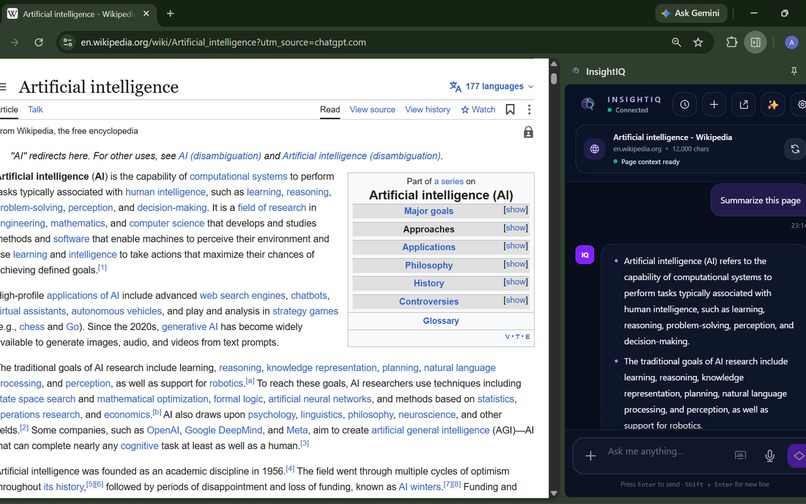Open Wikipedia main menu hamburger icon

(3, 87)
